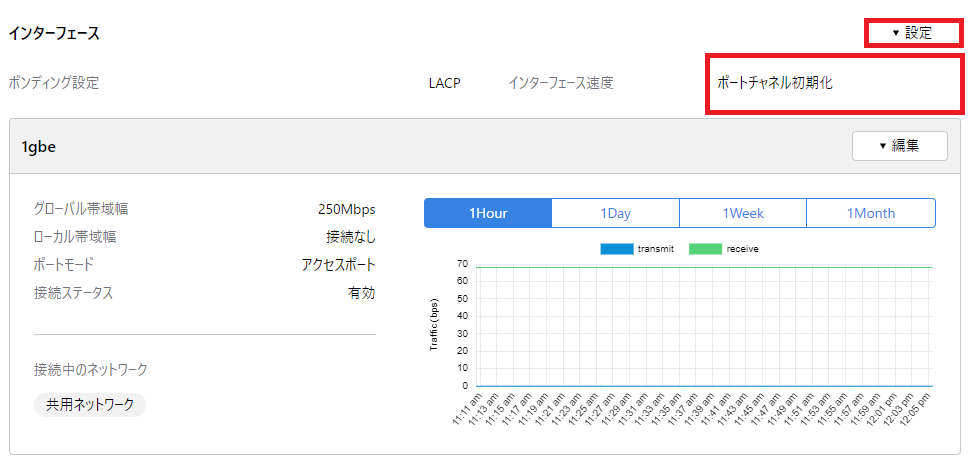This screenshot has width=973, height=468.
Task: Click the アクセスポート port mode value
Action: 338,265
